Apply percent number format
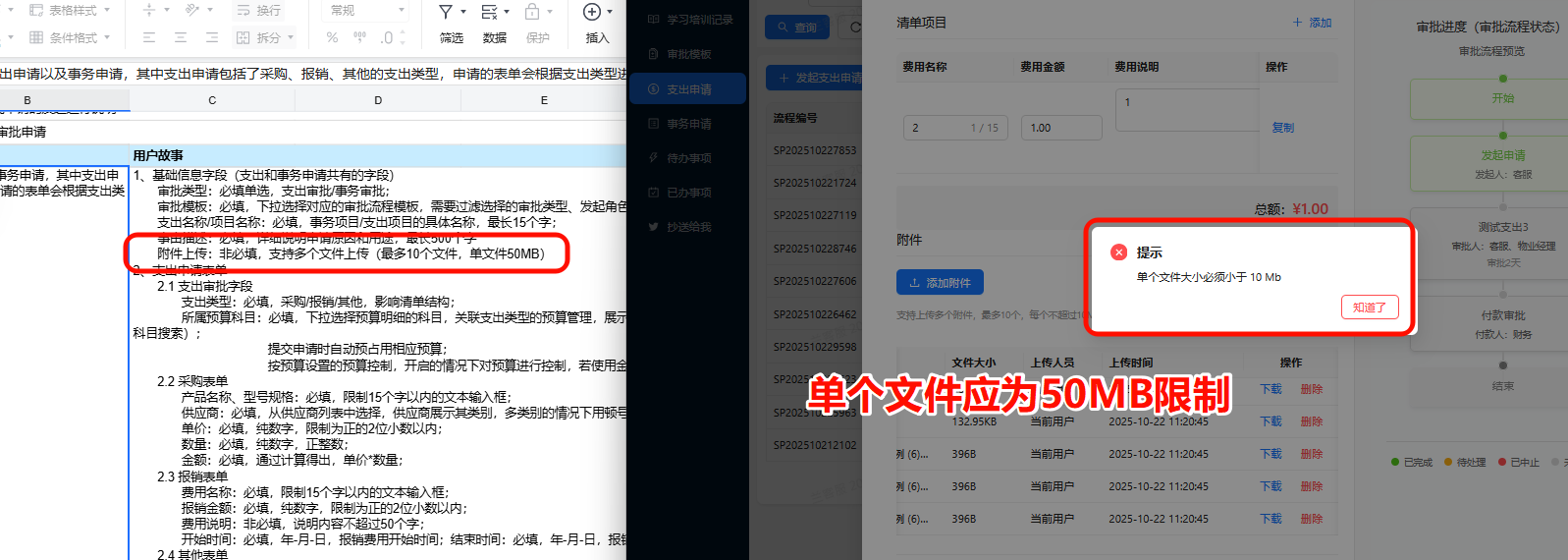This screenshot has height=560, width=1568. click(x=332, y=37)
